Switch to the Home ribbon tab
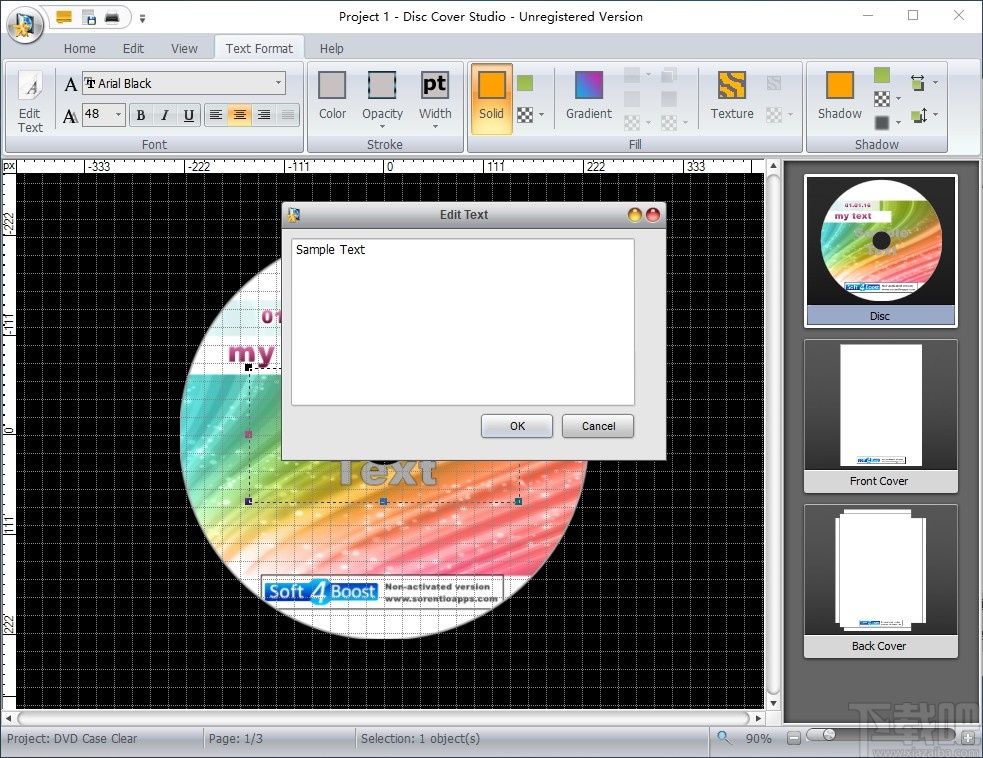This screenshot has height=758, width=983. tap(79, 48)
